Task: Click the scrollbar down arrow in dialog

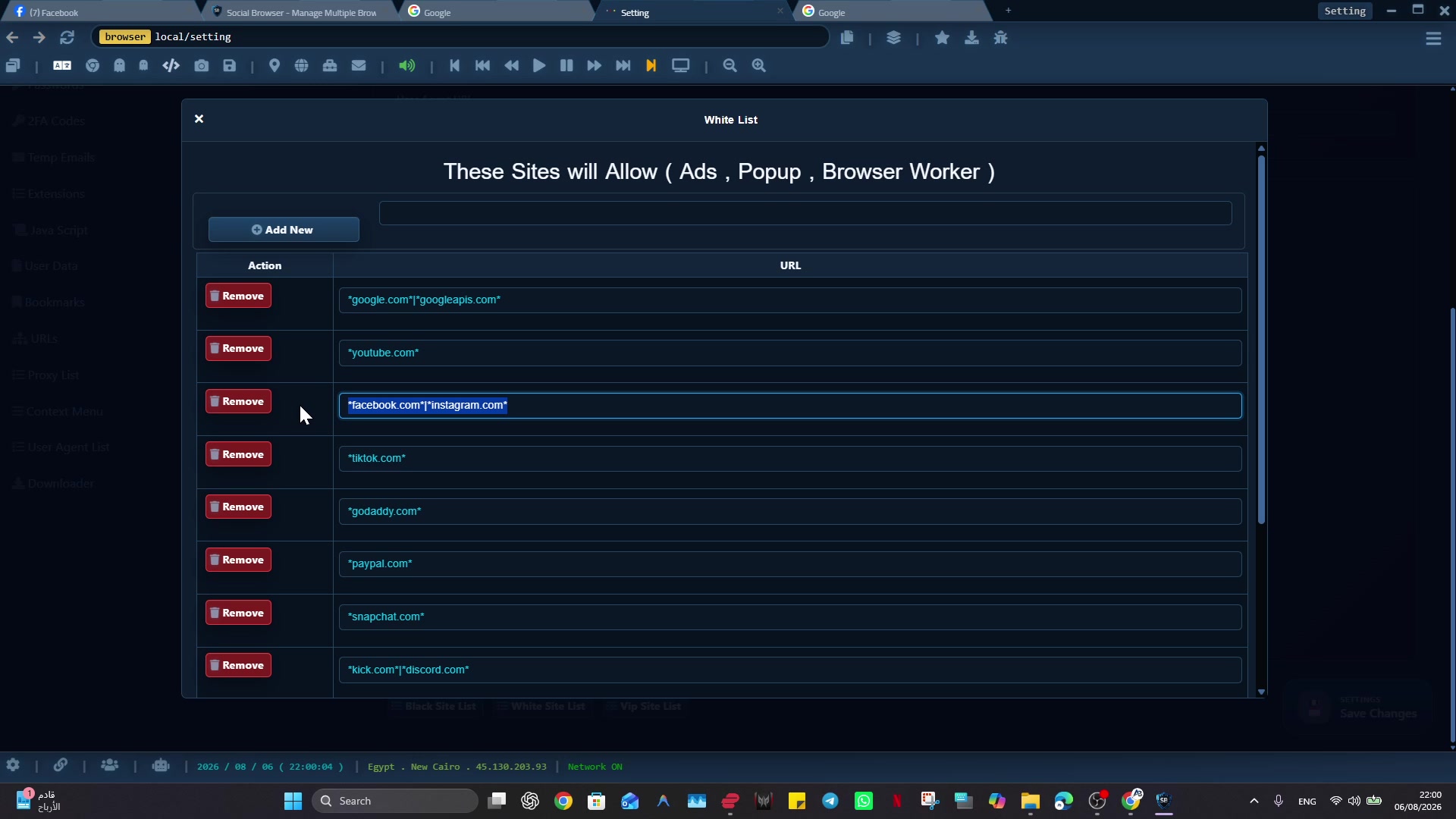Action: click(x=1261, y=692)
